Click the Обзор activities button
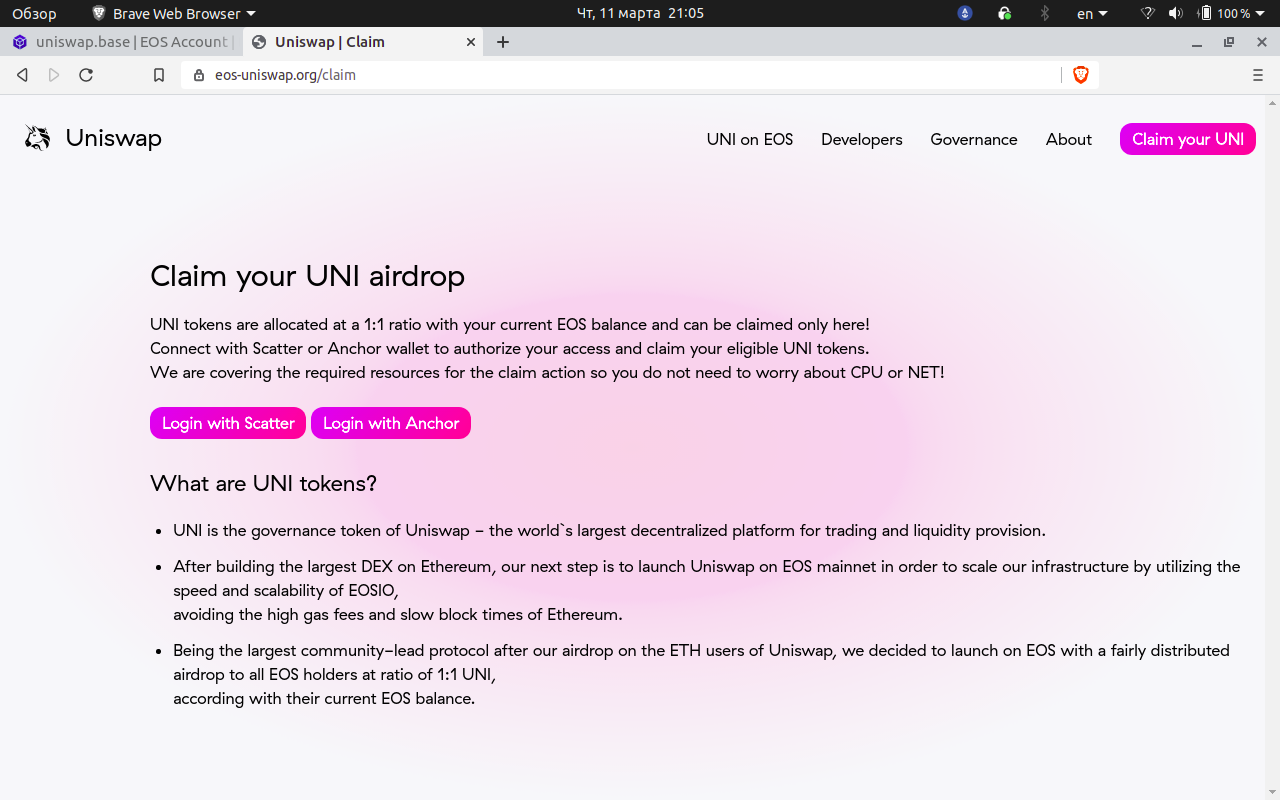 [34, 14]
